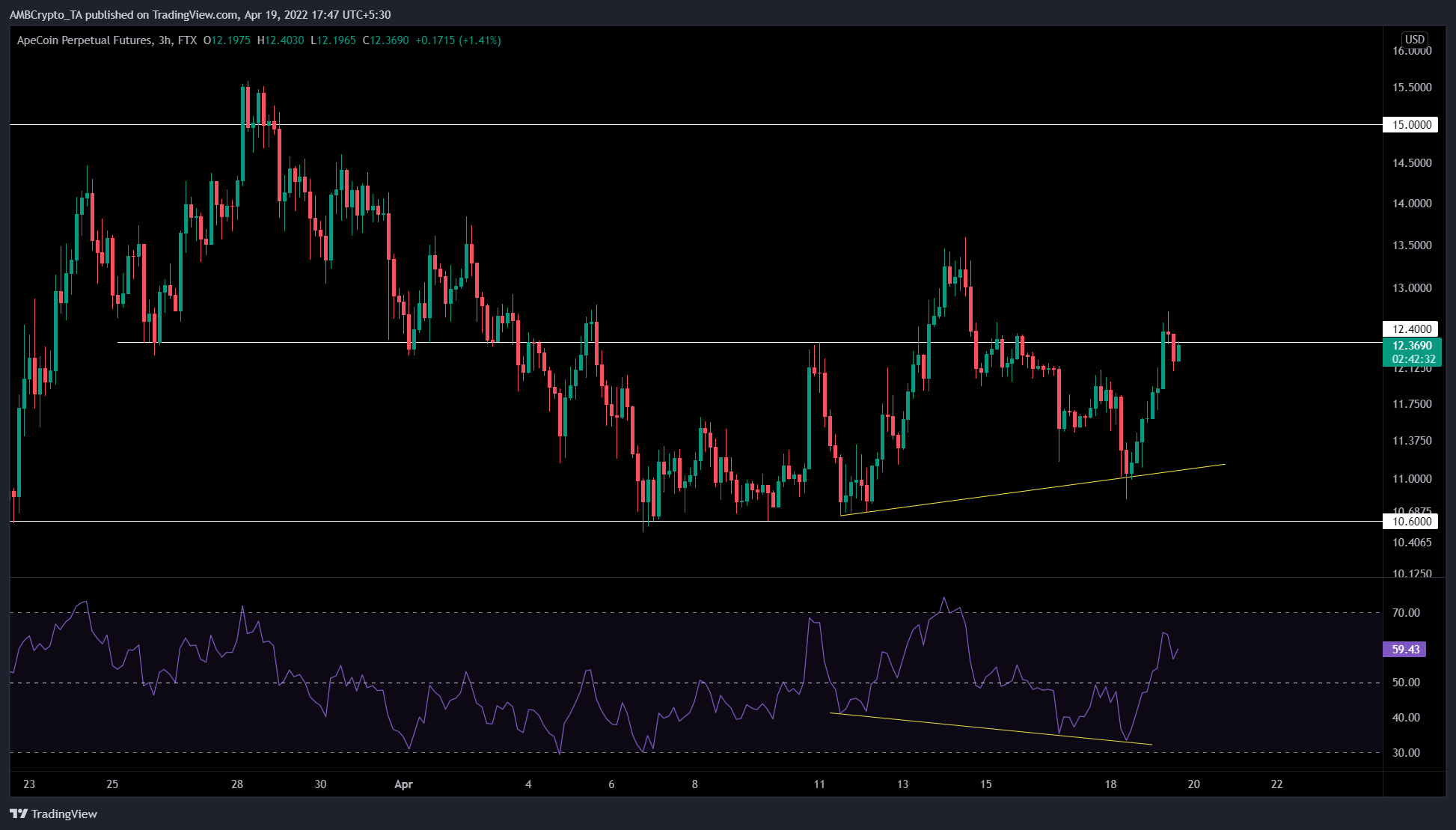Click the TradingView wordmark text
1456x830 pixels.
(64, 814)
